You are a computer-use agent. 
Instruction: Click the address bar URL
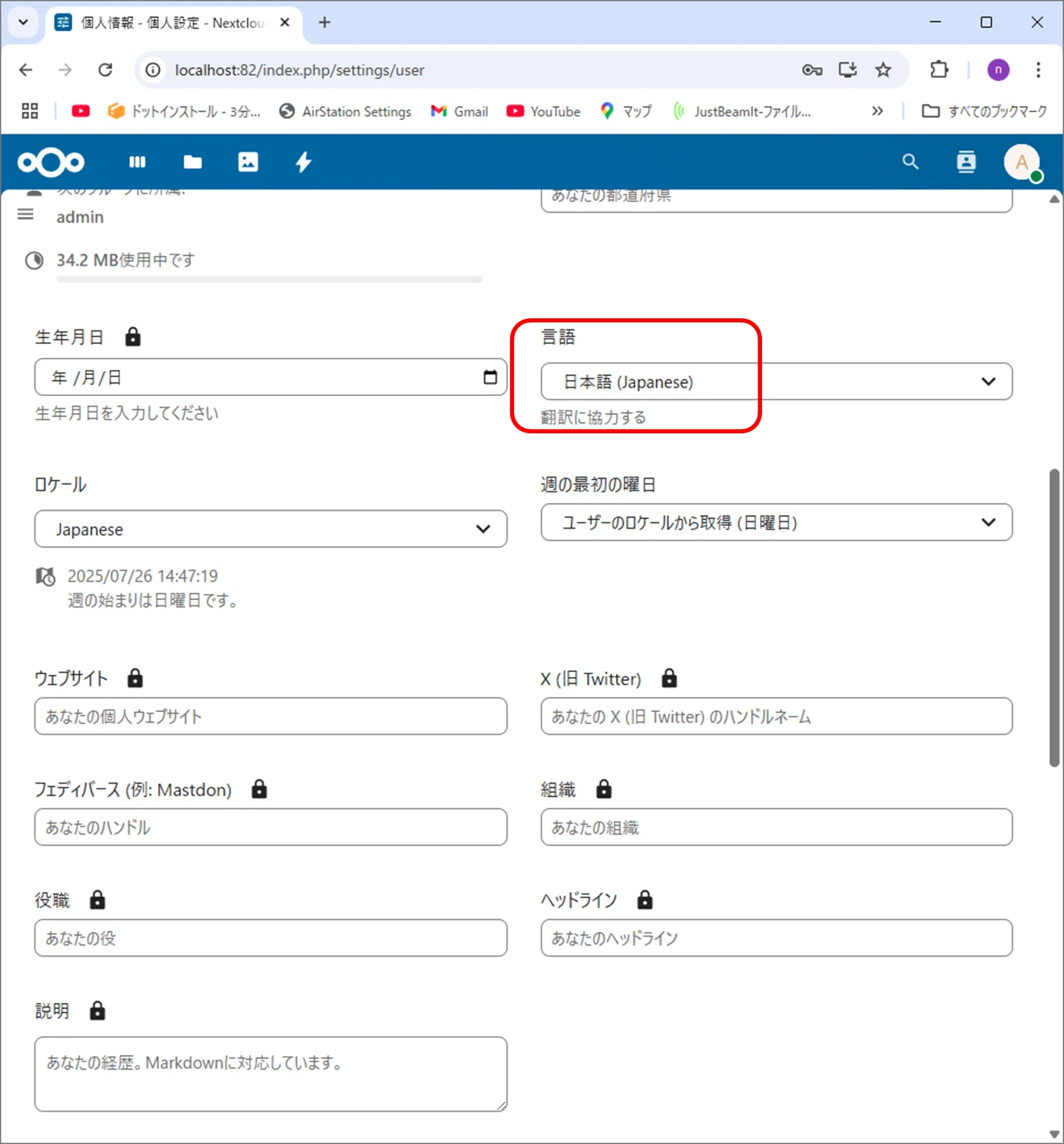tap(299, 70)
